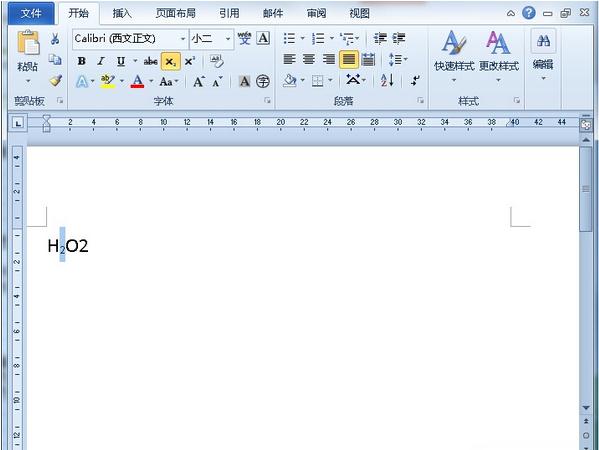Open the 快速样式 gallery
The width and height of the screenshot is (599, 450).
click(x=454, y=57)
